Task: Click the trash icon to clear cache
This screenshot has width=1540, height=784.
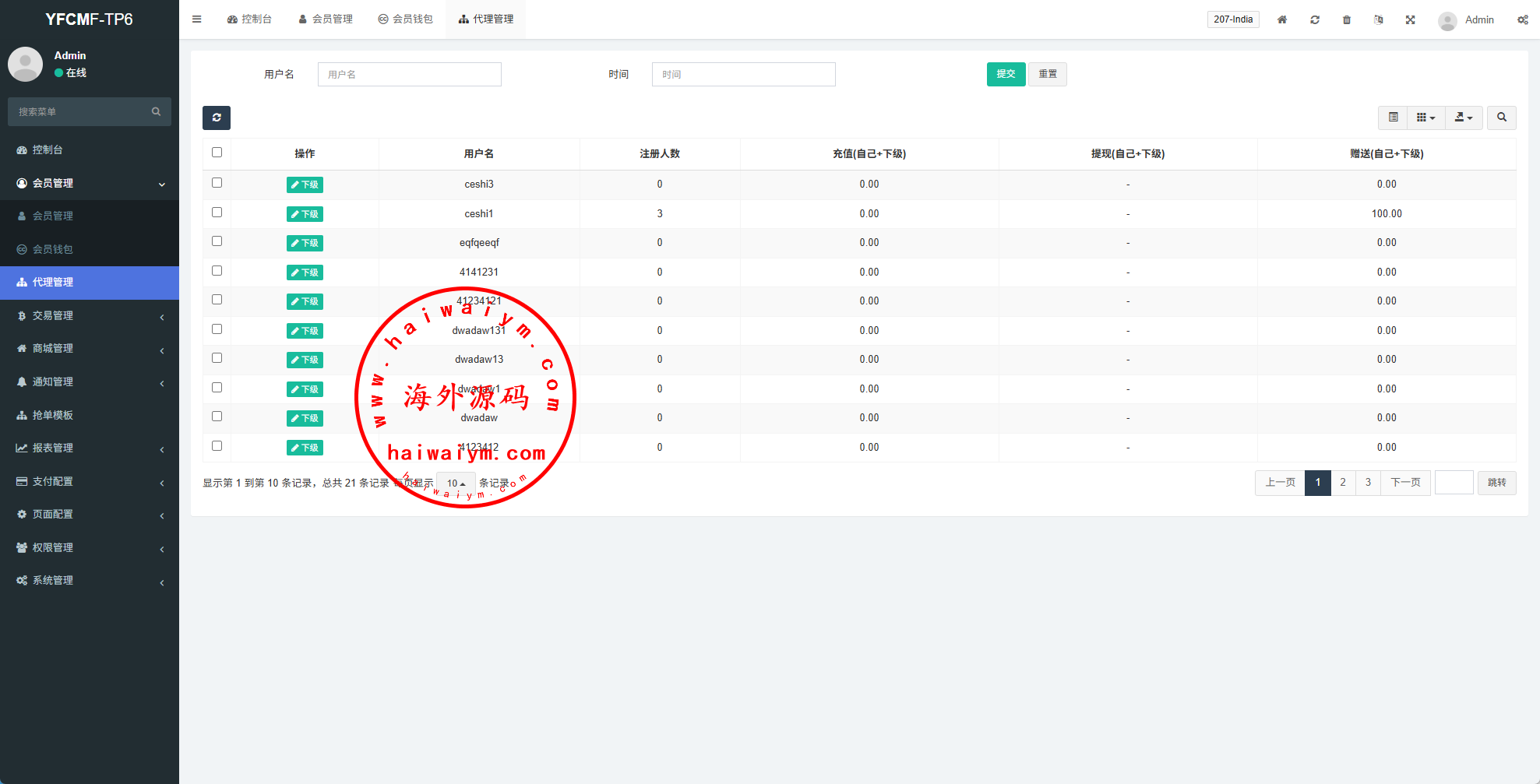Action: click(1347, 19)
